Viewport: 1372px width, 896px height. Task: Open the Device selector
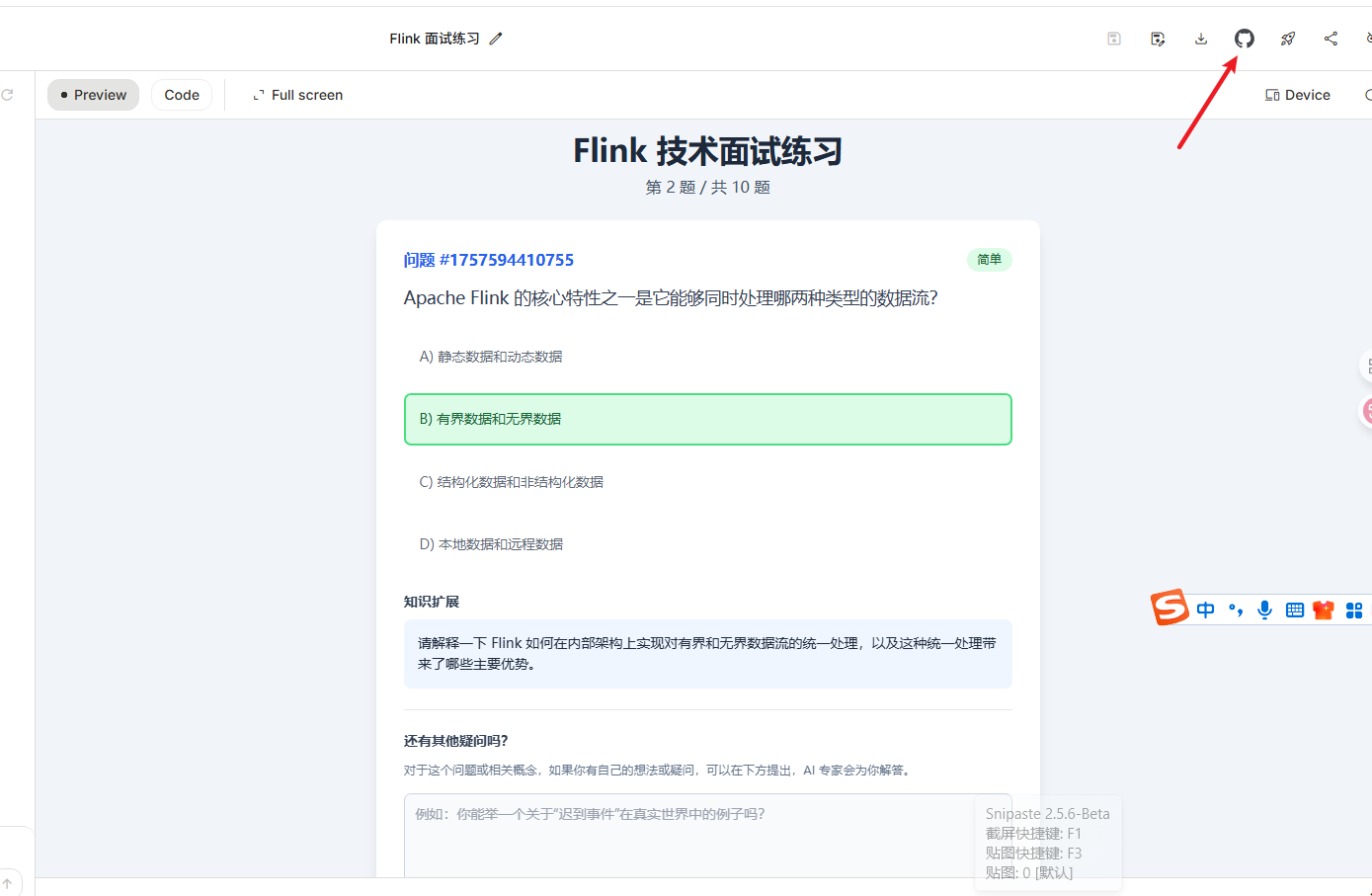(1298, 95)
